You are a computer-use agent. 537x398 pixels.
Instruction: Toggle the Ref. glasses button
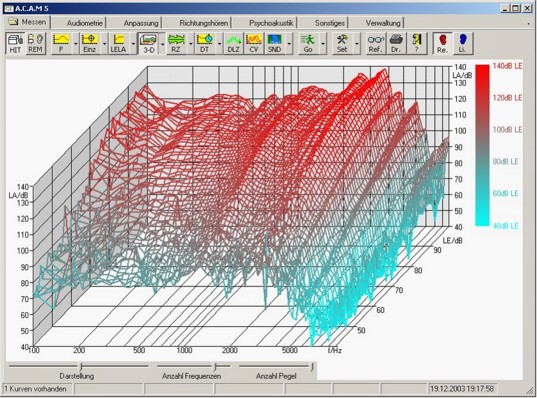click(375, 43)
